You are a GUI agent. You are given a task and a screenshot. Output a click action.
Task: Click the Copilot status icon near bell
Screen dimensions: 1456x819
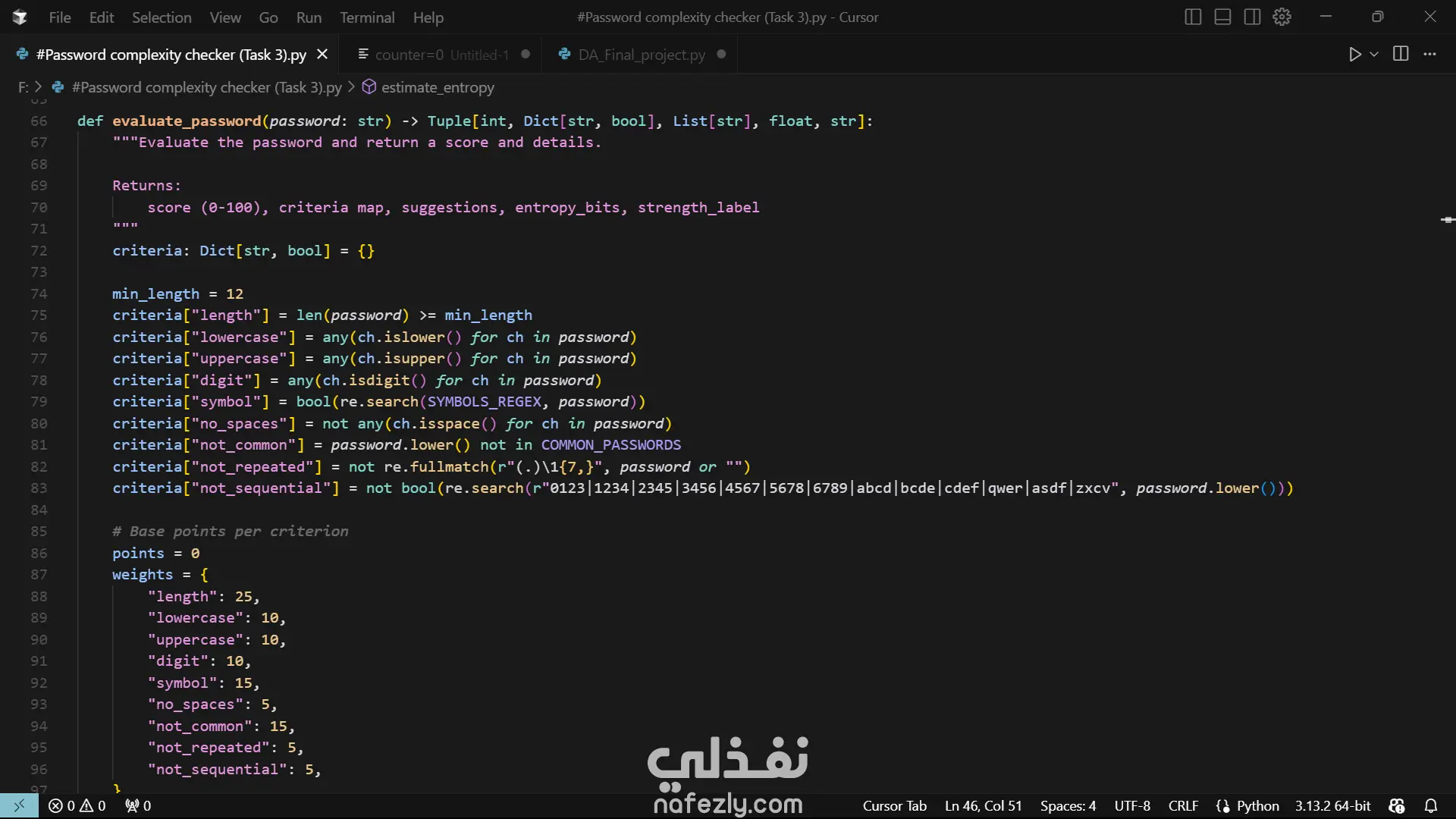(x=1397, y=806)
